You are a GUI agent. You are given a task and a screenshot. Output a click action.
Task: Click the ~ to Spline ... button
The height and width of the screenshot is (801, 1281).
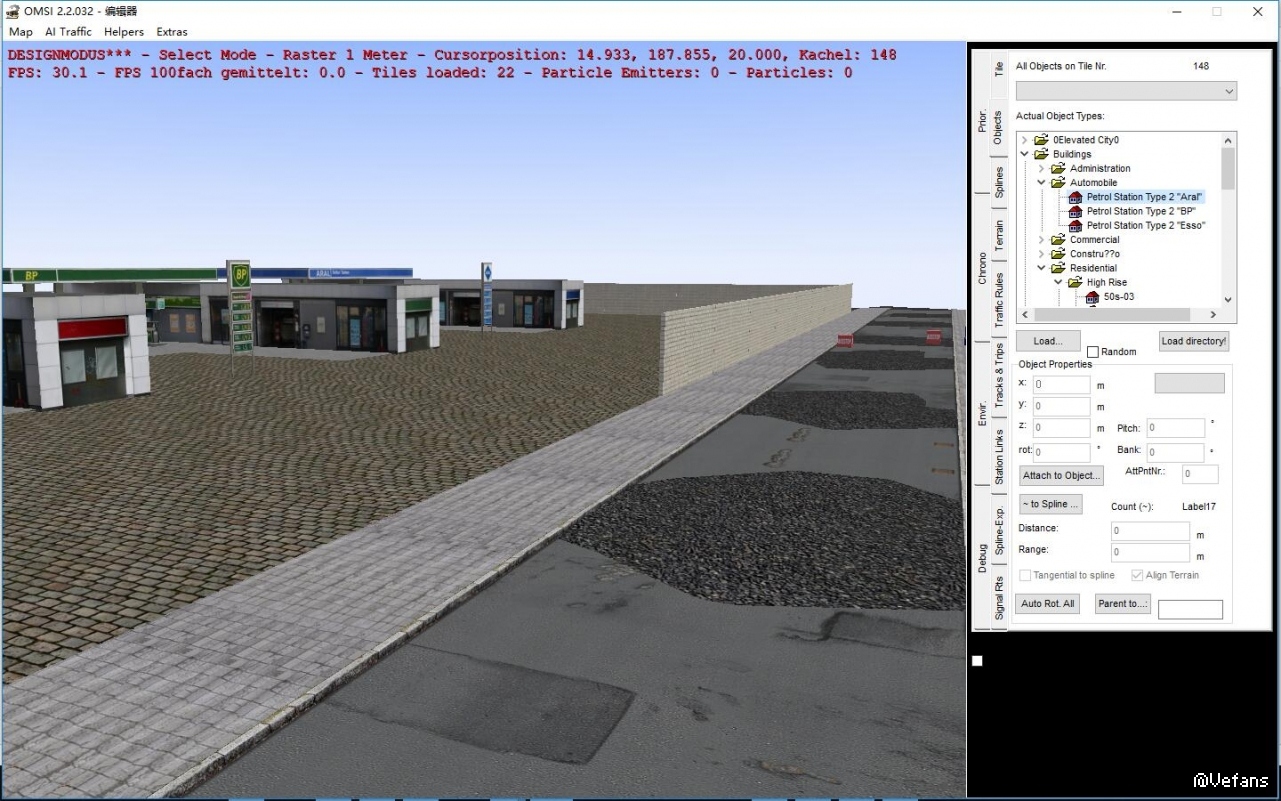1050,504
